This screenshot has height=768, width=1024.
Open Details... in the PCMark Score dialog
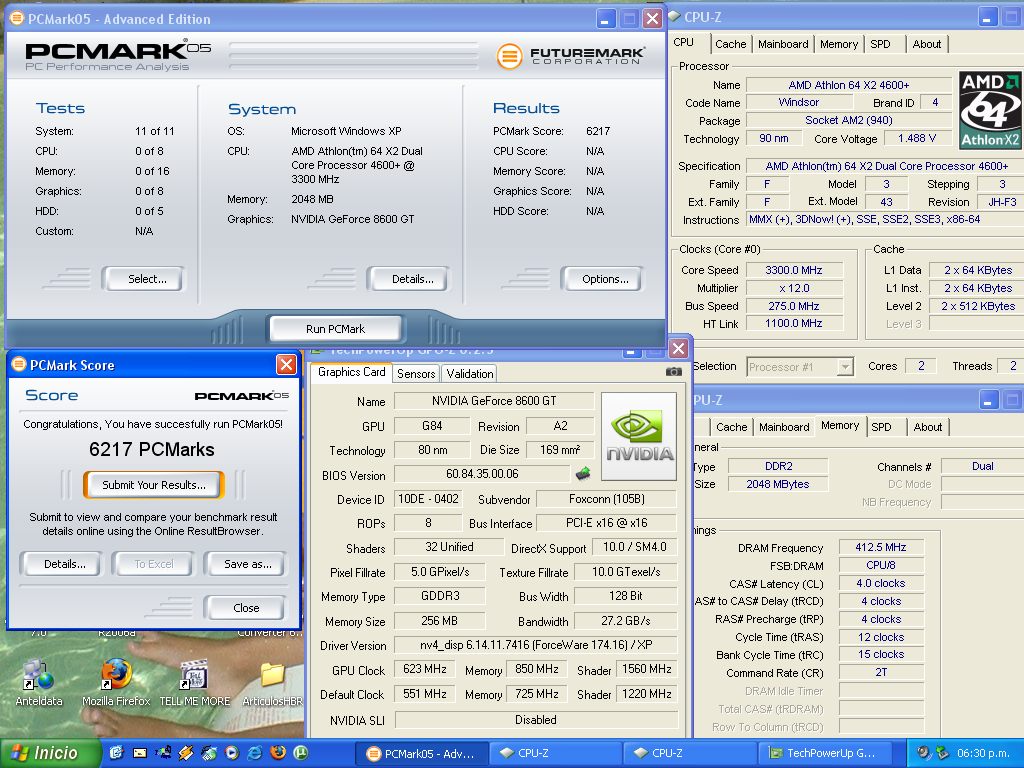(61, 564)
